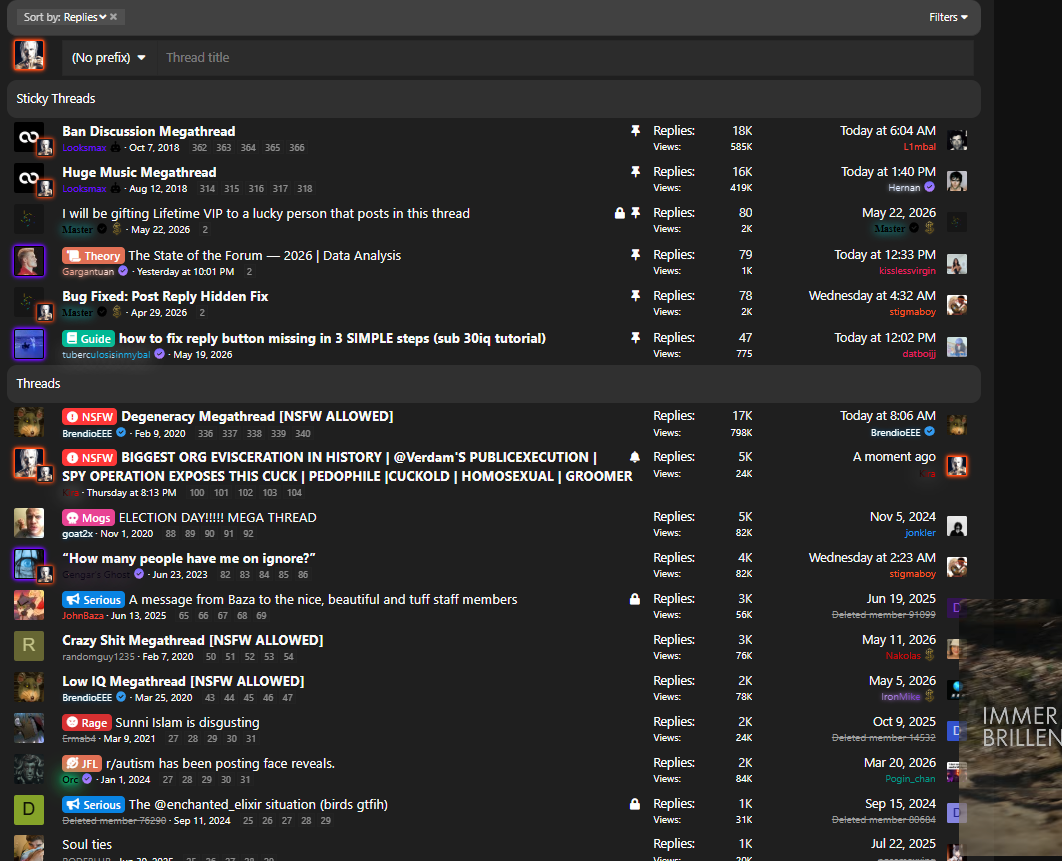Click last poster datboijj
Image resolution: width=1062 pixels, height=861 pixels.
tap(918, 354)
